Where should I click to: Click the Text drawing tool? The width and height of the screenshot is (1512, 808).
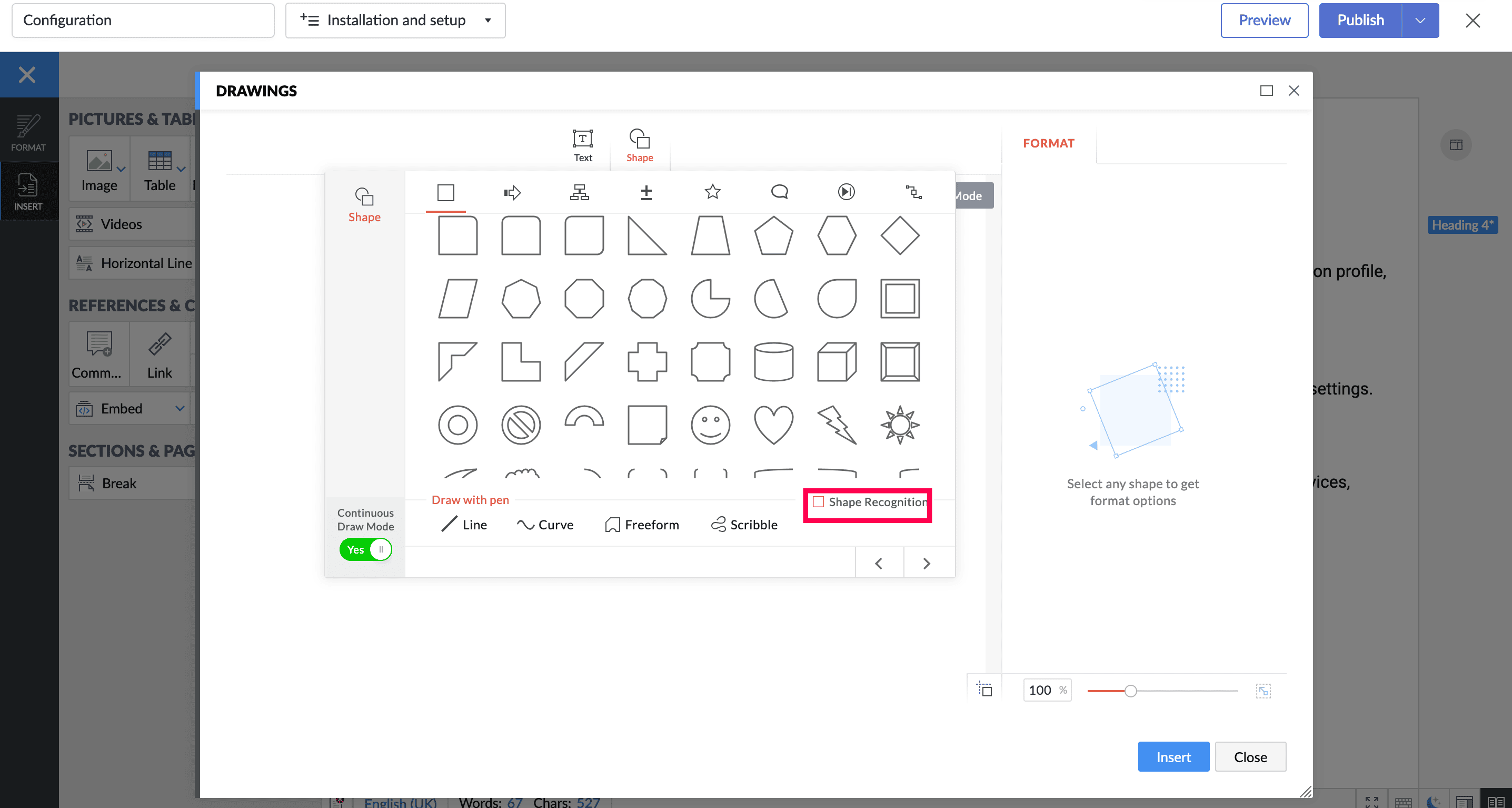tap(582, 145)
